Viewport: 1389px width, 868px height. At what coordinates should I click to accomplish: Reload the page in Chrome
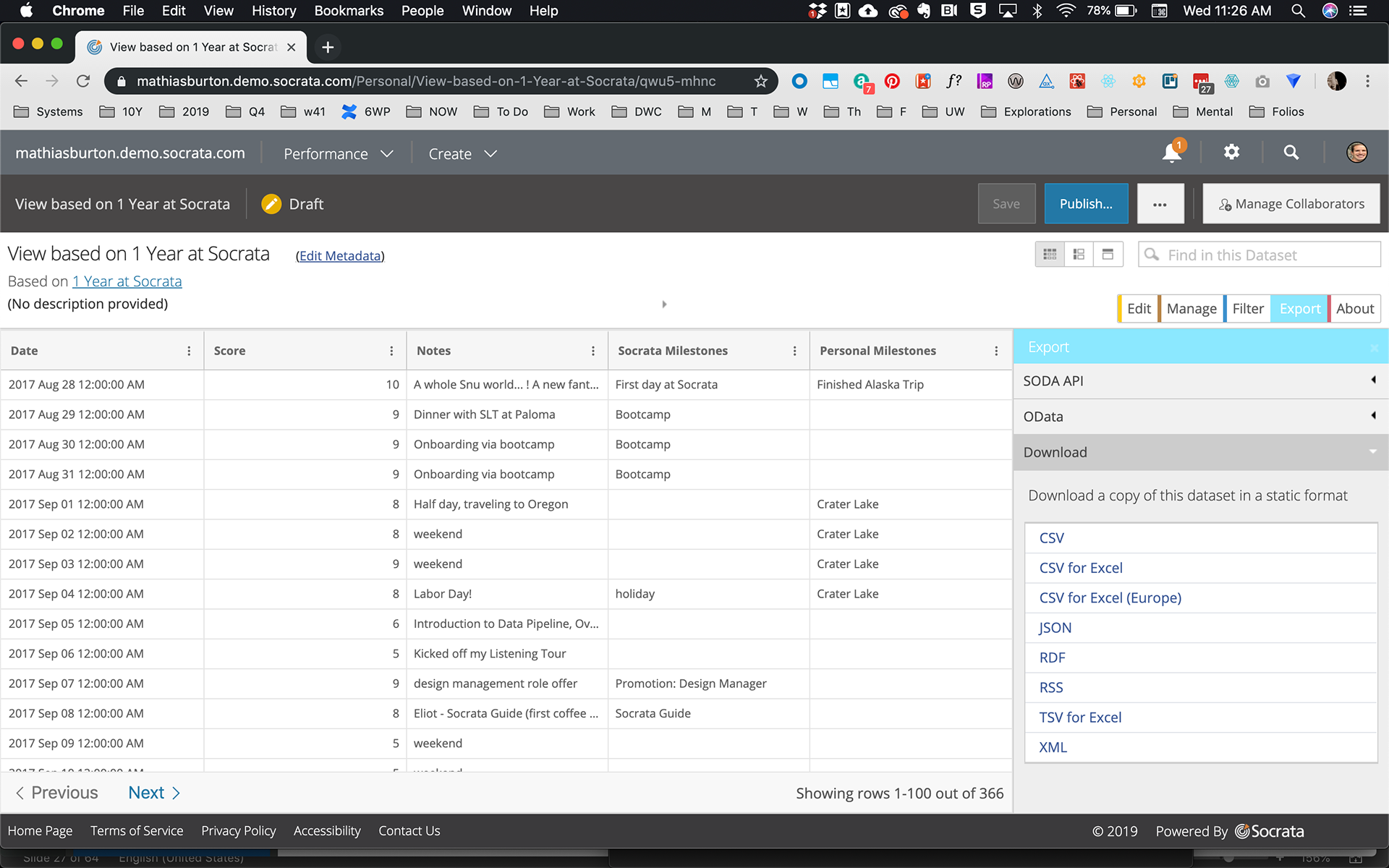[x=83, y=81]
